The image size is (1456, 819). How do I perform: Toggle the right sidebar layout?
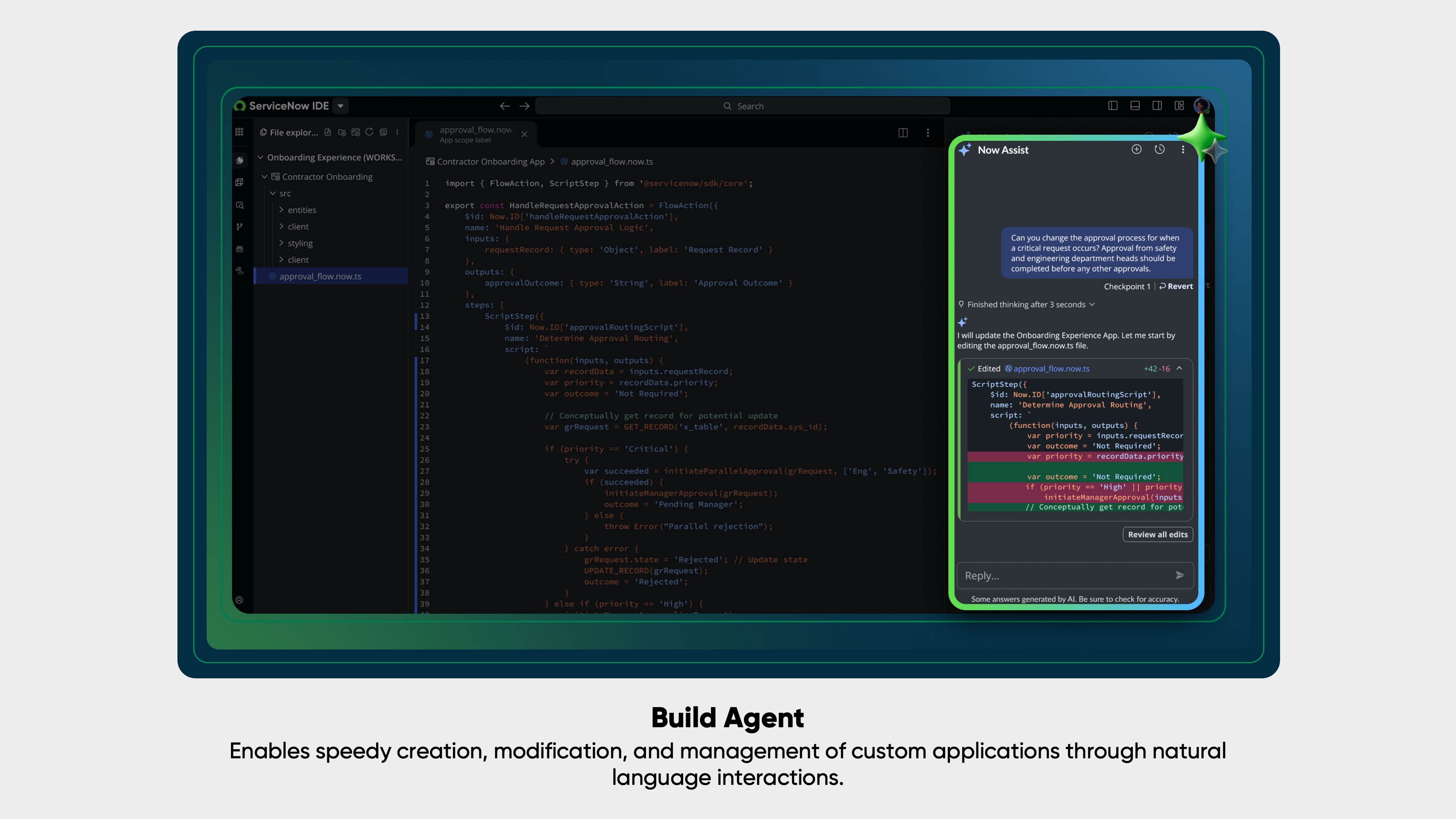1157,106
